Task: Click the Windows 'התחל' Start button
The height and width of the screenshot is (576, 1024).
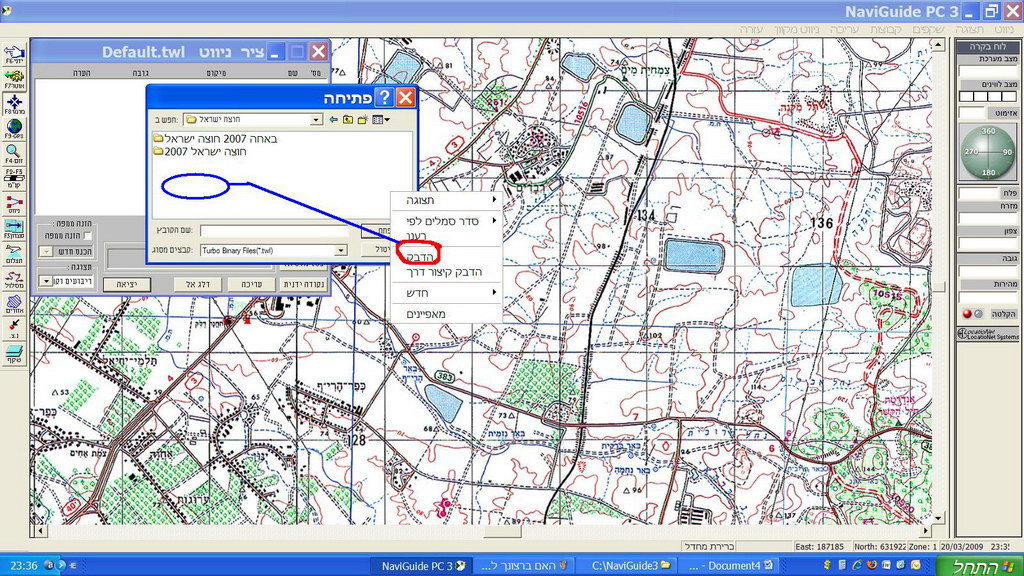Action: (980, 566)
